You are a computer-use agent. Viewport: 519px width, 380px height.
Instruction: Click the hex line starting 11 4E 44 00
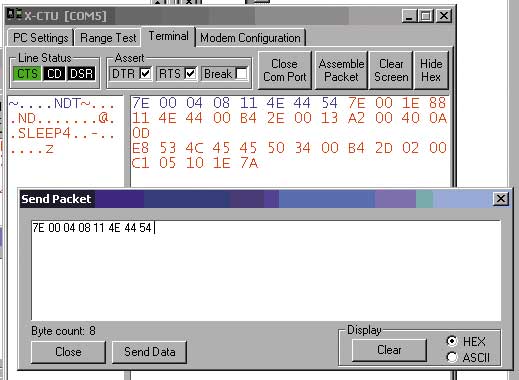[x=289, y=118]
